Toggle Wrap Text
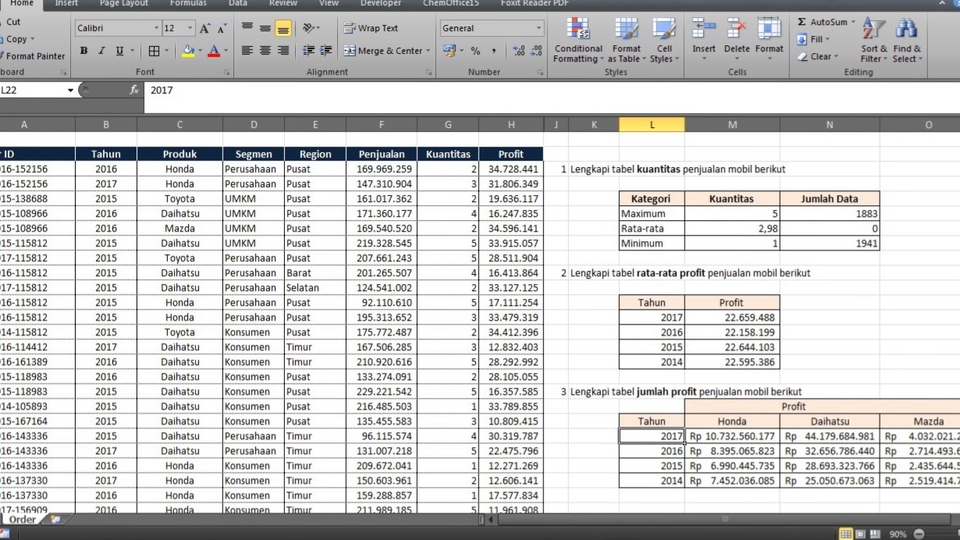This screenshot has width=960, height=540. pos(371,28)
